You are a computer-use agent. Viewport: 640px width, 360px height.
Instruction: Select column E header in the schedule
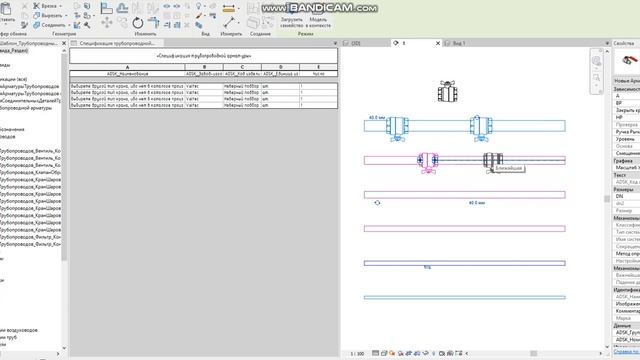(x=318, y=67)
